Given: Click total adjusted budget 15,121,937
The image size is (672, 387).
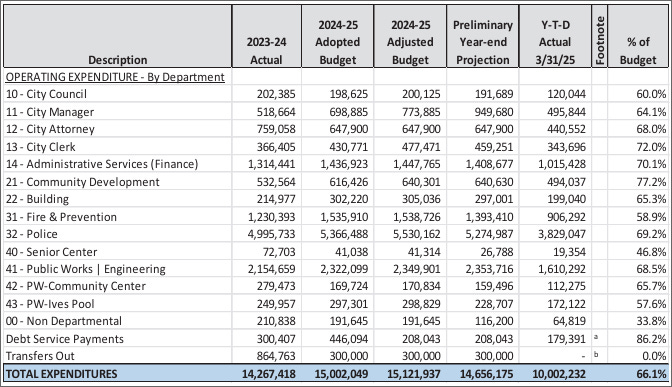Looking at the screenshot, I should click(414, 374).
